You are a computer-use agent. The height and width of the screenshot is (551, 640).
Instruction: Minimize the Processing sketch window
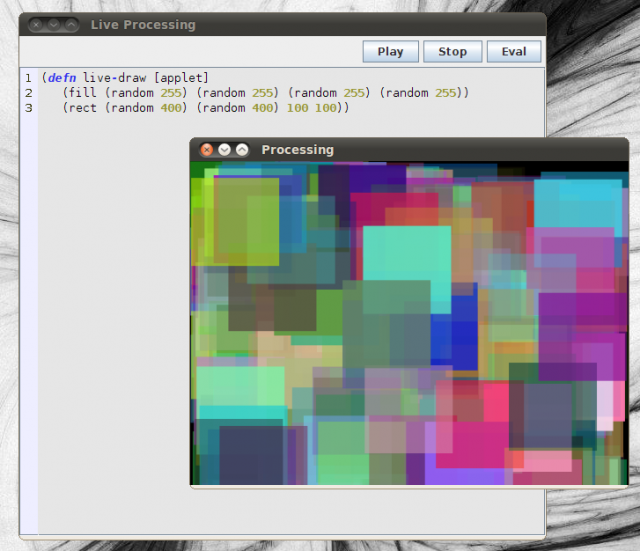(x=224, y=150)
